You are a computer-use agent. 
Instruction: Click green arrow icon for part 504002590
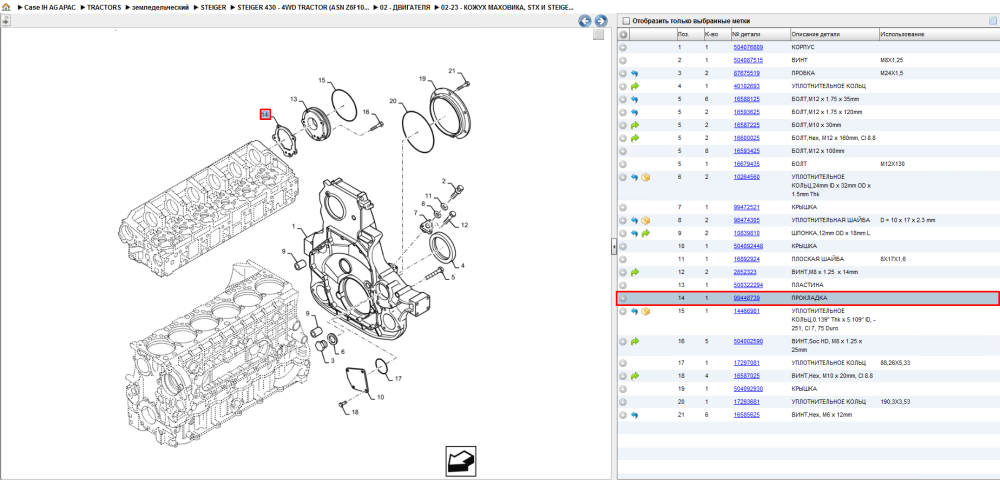635,342
